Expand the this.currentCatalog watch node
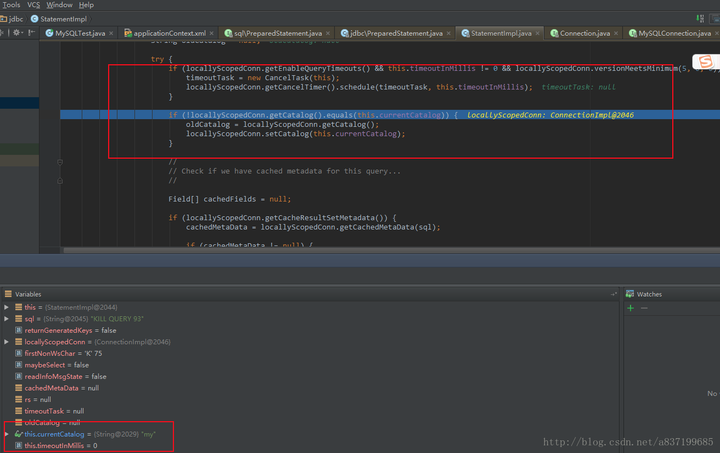 (6, 434)
